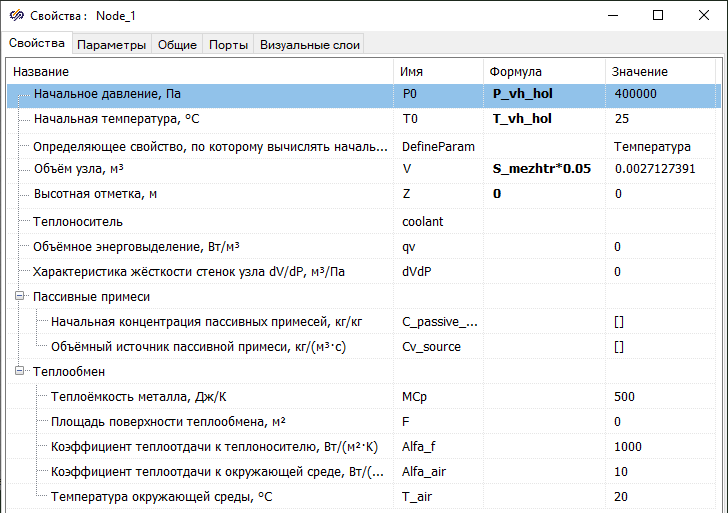The image size is (728, 513).
Task: Switch to the Параметры tab
Action: pyautogui.click(x=112, y=45)
